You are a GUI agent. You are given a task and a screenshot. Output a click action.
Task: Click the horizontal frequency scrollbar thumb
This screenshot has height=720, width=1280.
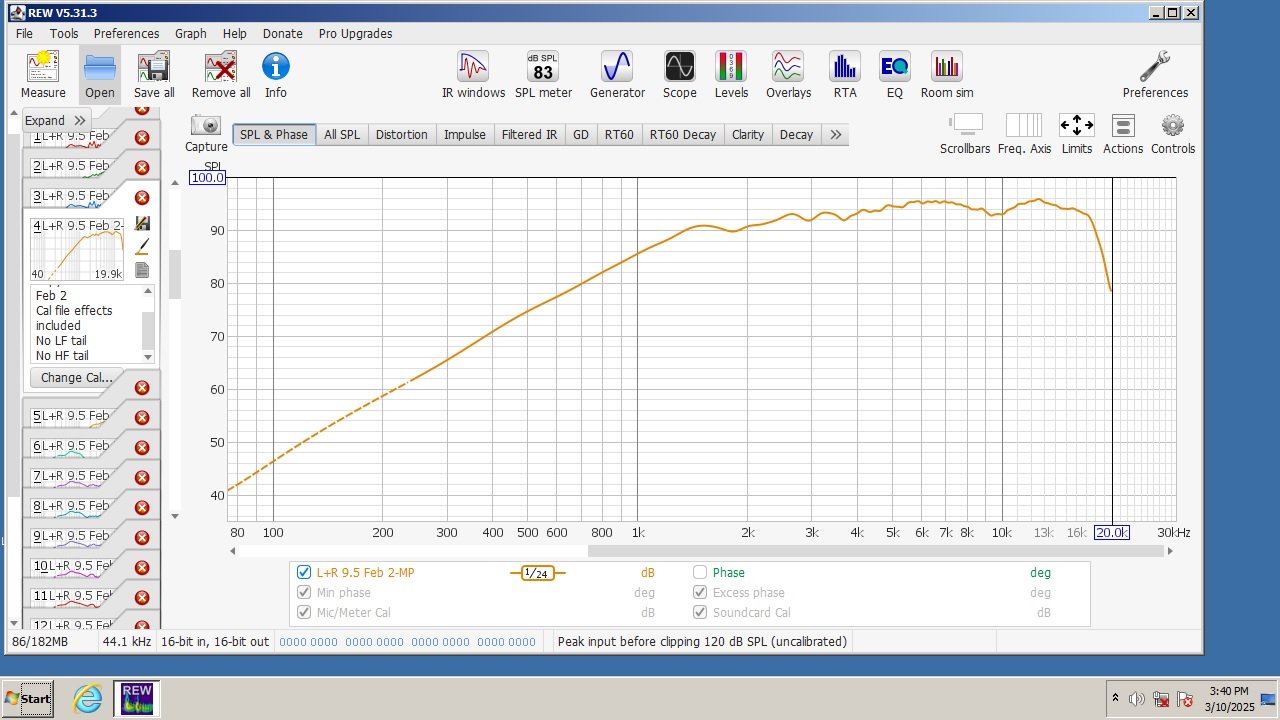[876, 551]
